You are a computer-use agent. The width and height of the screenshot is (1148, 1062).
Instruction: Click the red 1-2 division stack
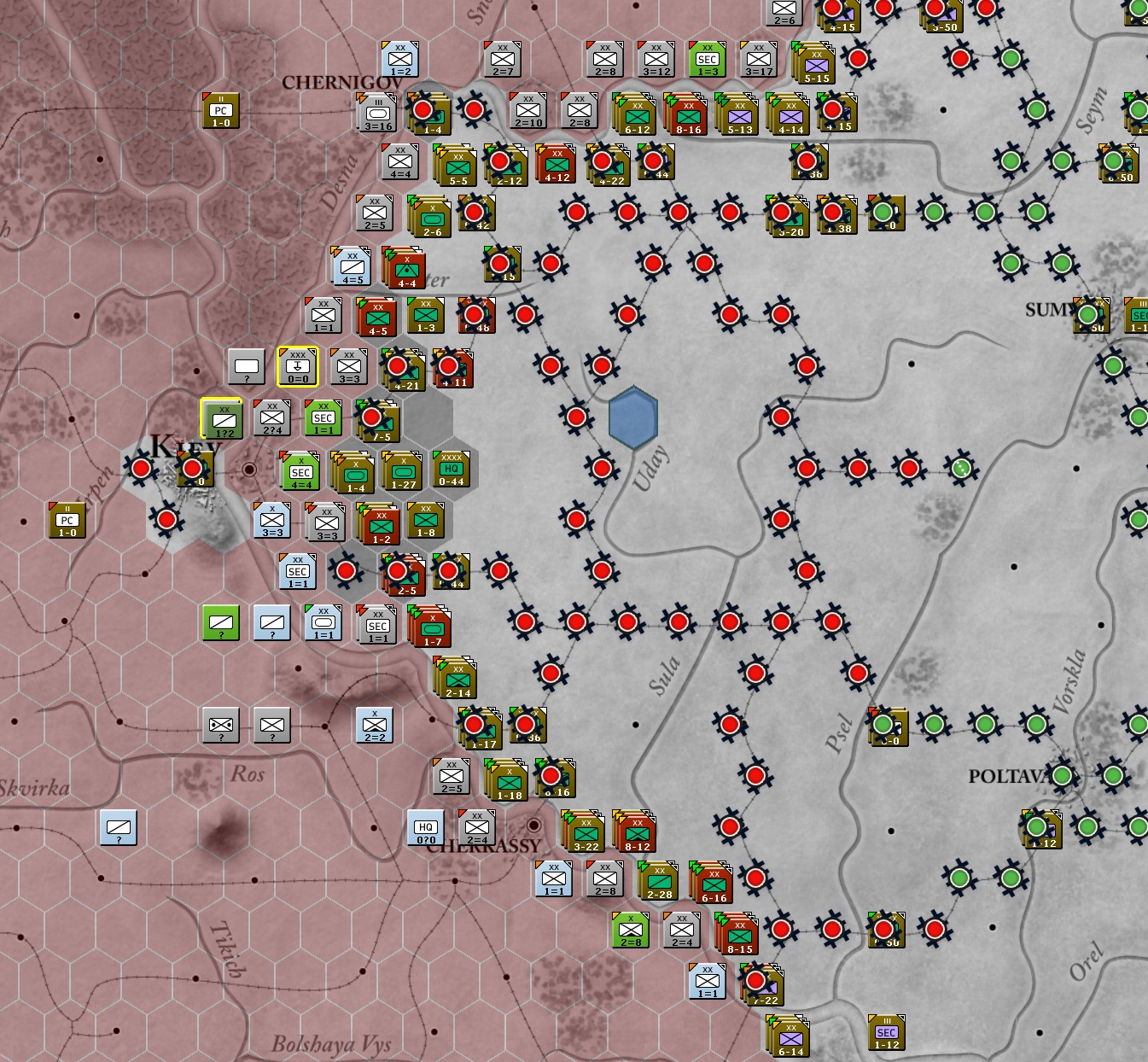378,523
